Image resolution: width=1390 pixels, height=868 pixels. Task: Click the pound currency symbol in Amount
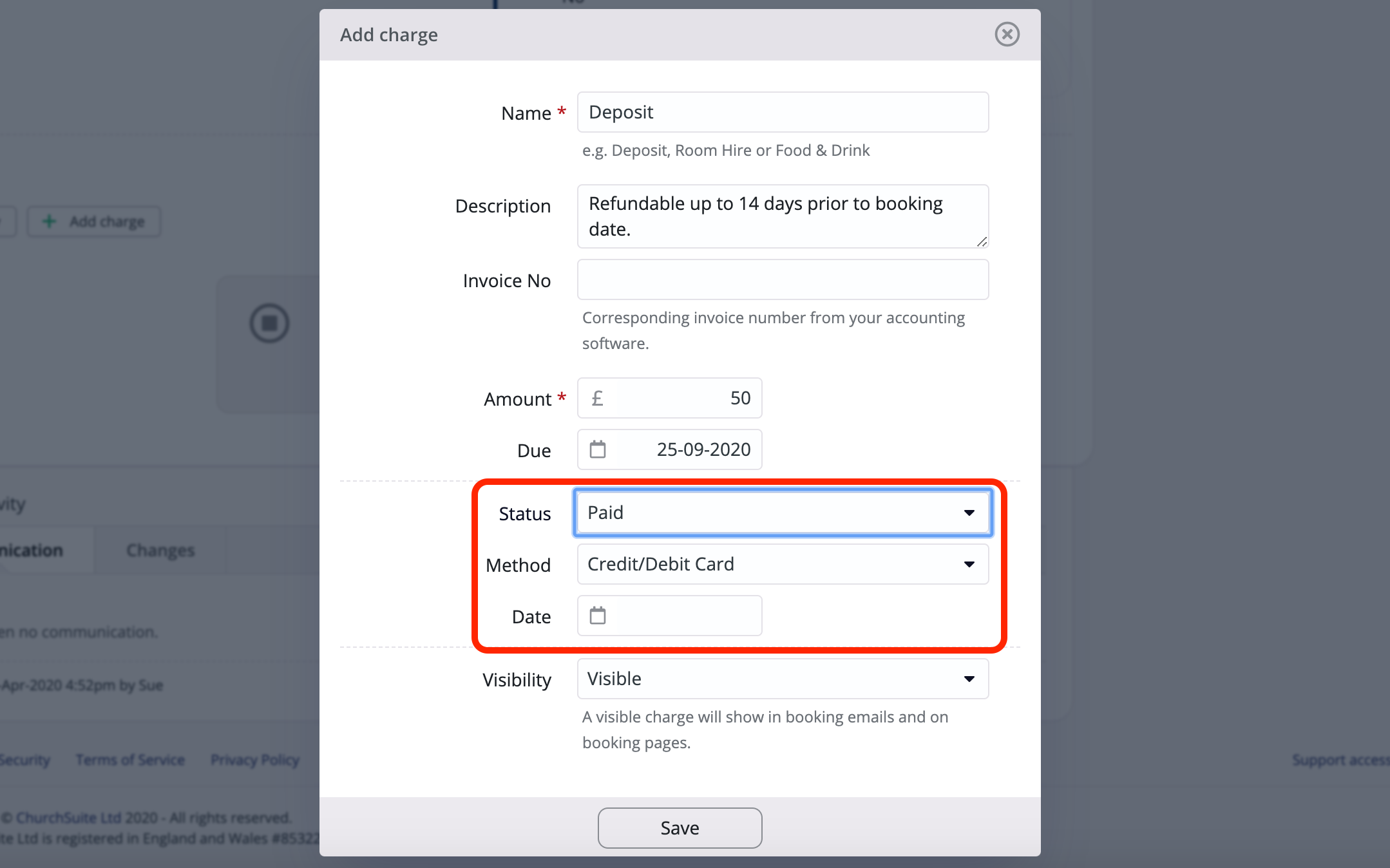597,398
